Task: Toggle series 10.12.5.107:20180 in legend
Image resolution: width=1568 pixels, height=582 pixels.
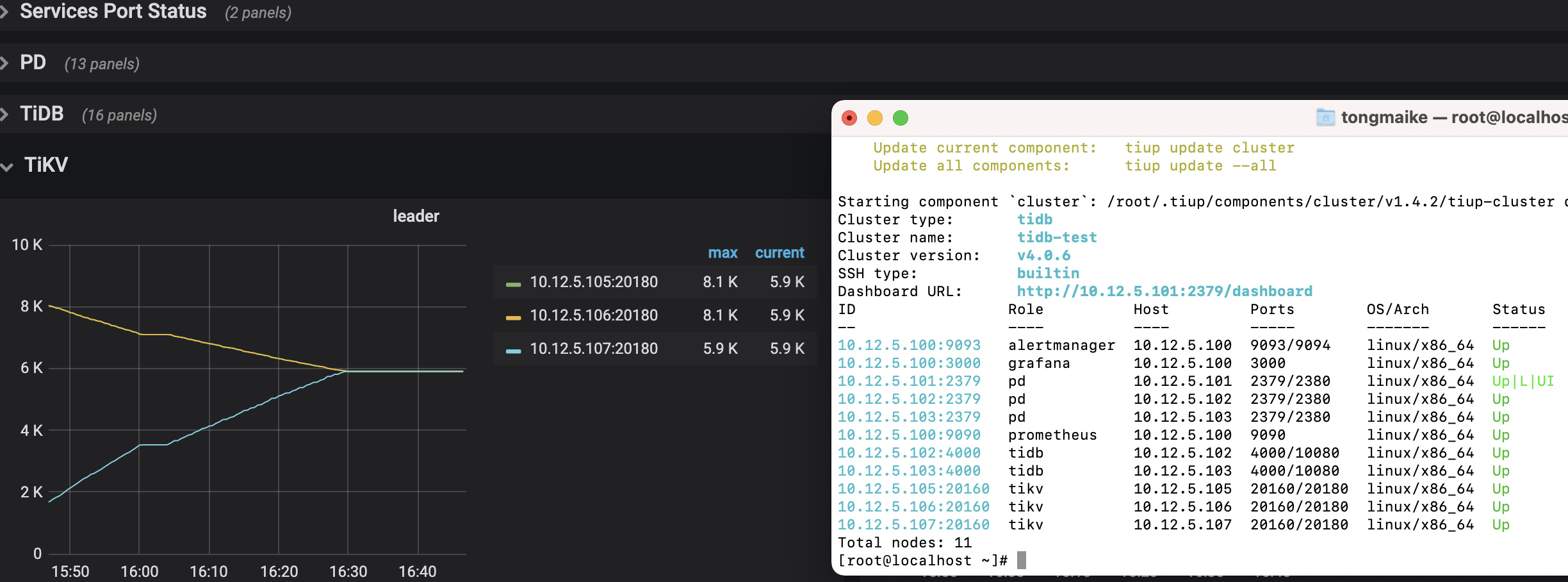Action: click(594, 349)
